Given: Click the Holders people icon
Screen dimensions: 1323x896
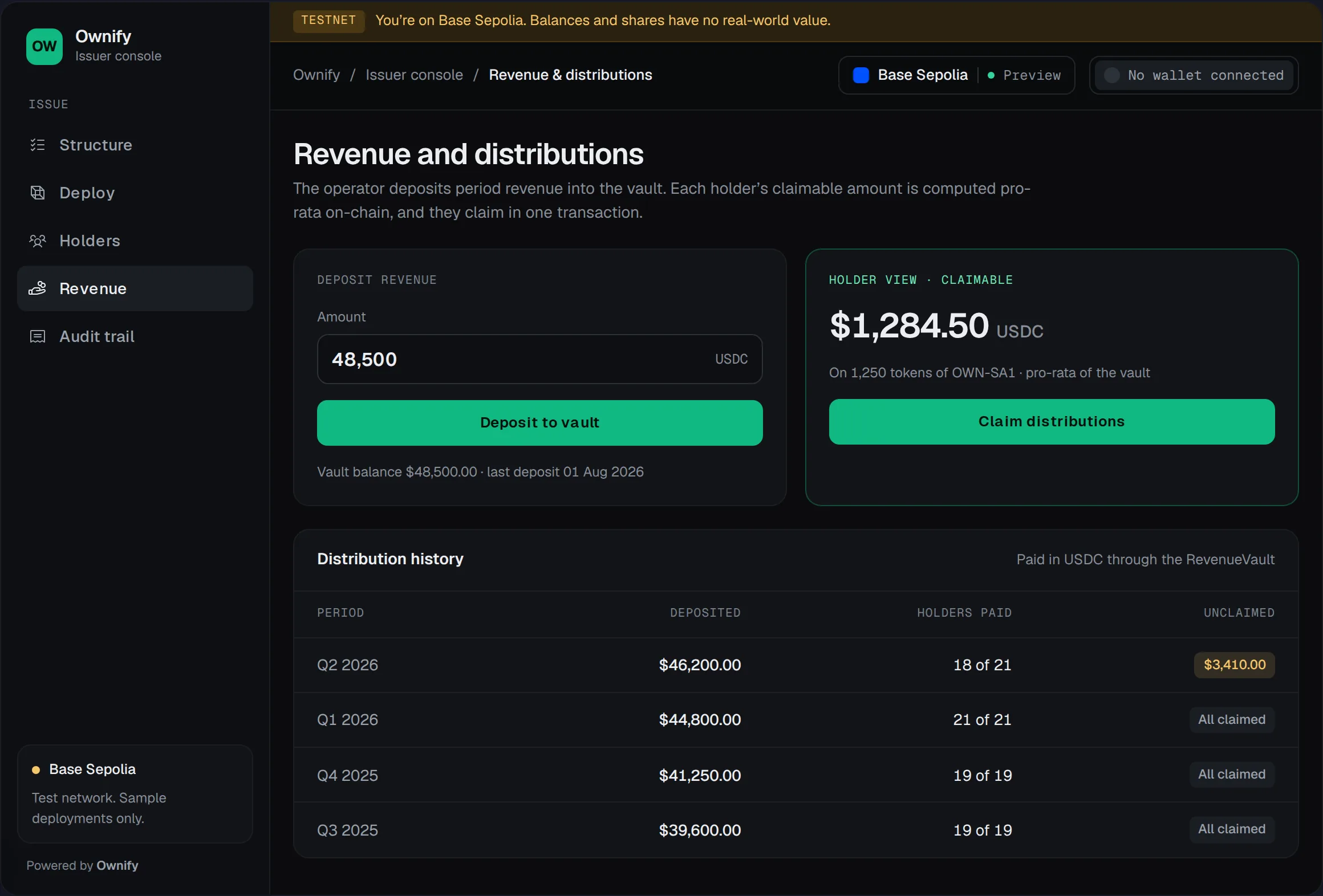Looking at the screenshot, I should (x=38, y=241).
